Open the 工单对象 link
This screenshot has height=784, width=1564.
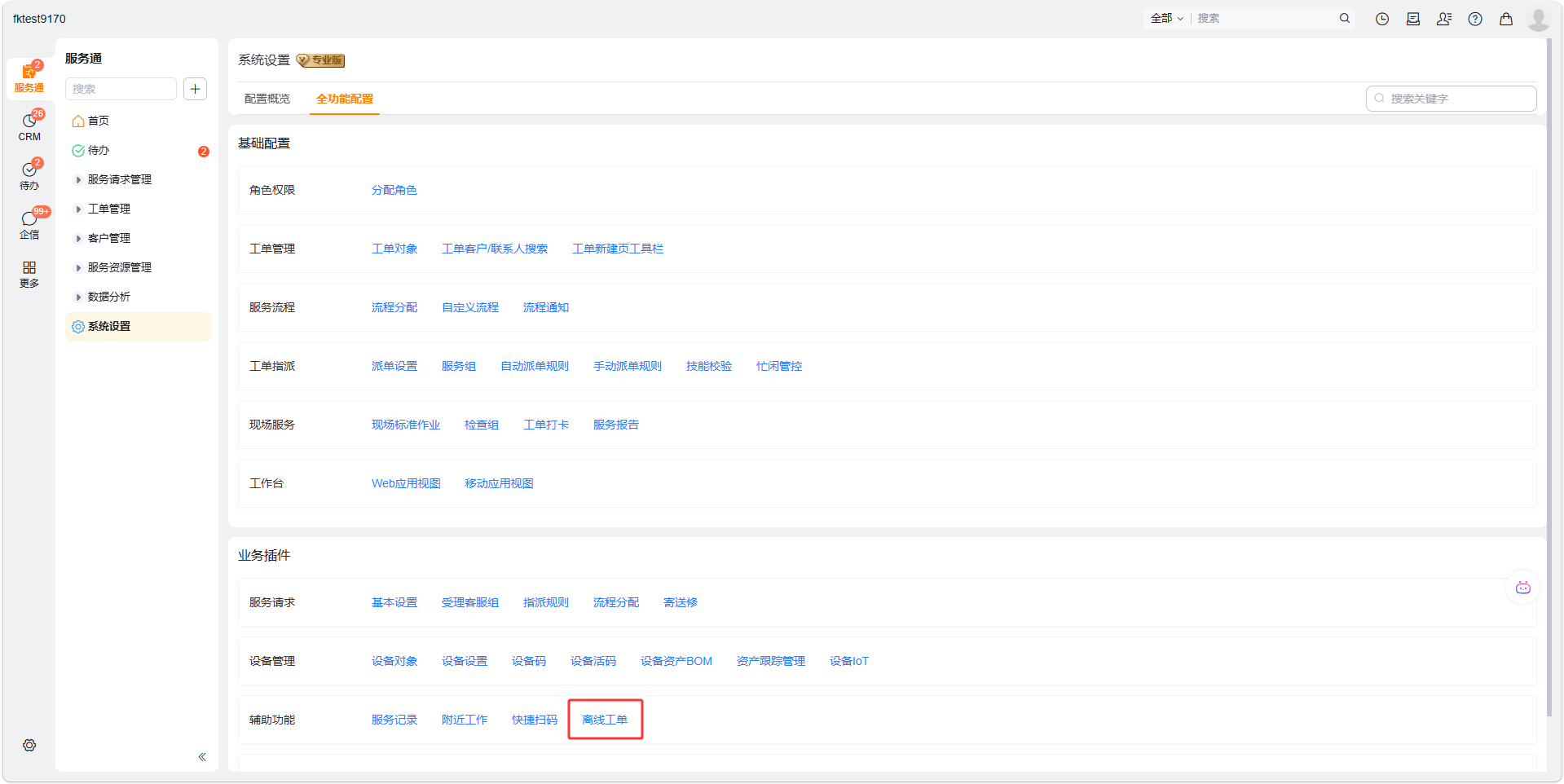pyautogui.click(x=394, y=249)
